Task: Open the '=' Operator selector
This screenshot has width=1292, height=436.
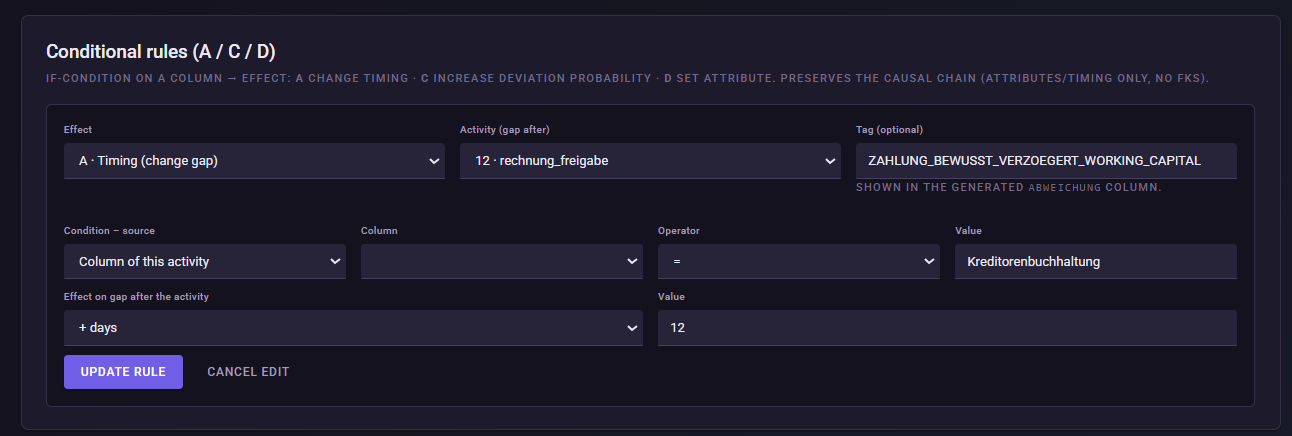Action: pyautogui.click(x=799, y=262)
